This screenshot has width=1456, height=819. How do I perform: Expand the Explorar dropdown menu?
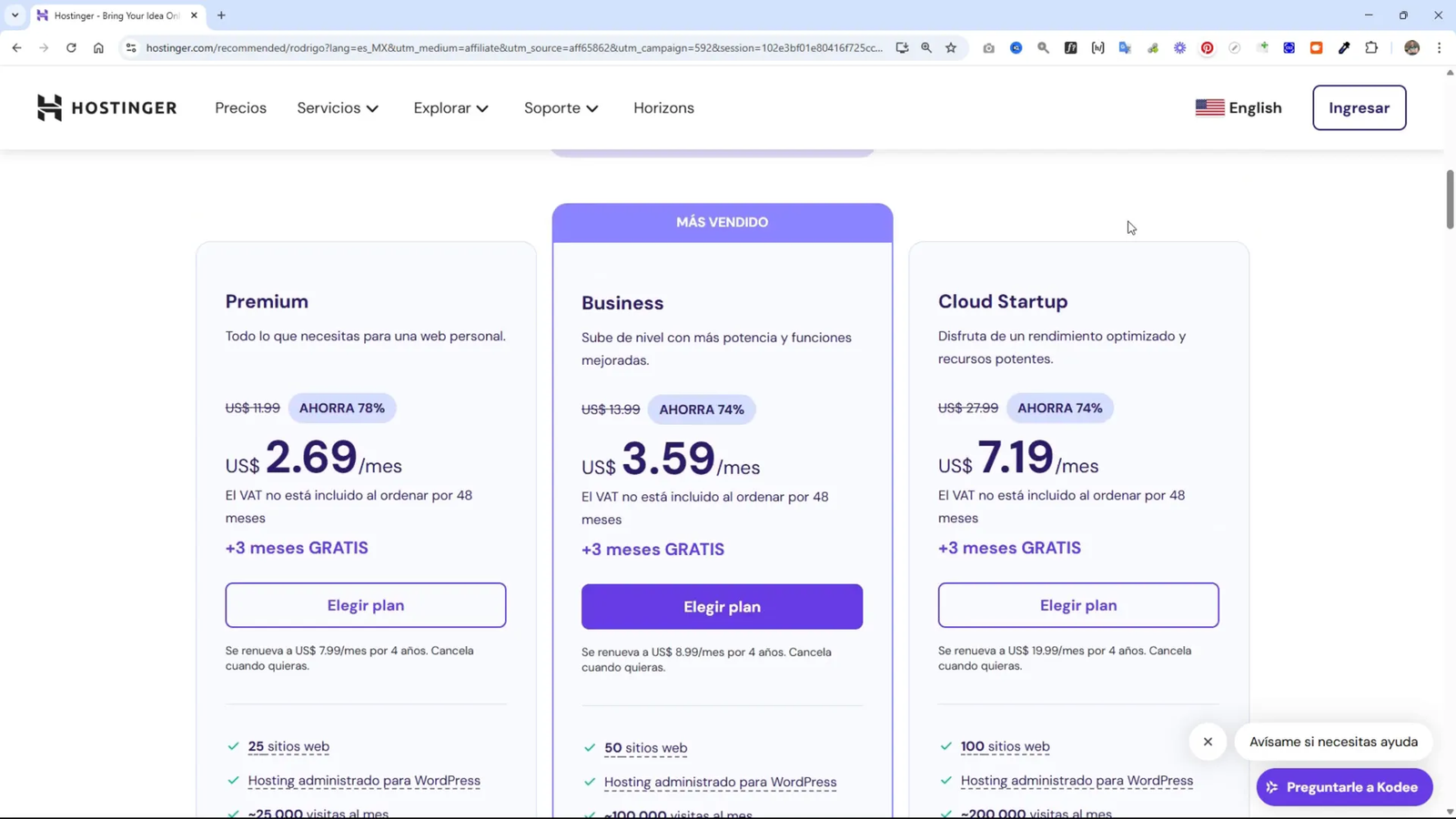pyautogui.click(x=450, y=108)
